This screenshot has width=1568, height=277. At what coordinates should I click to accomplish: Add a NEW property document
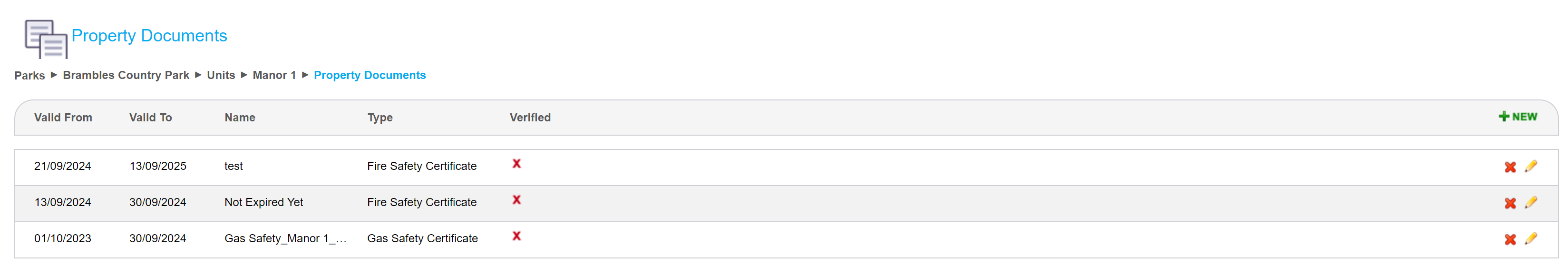pos(1518,117)
